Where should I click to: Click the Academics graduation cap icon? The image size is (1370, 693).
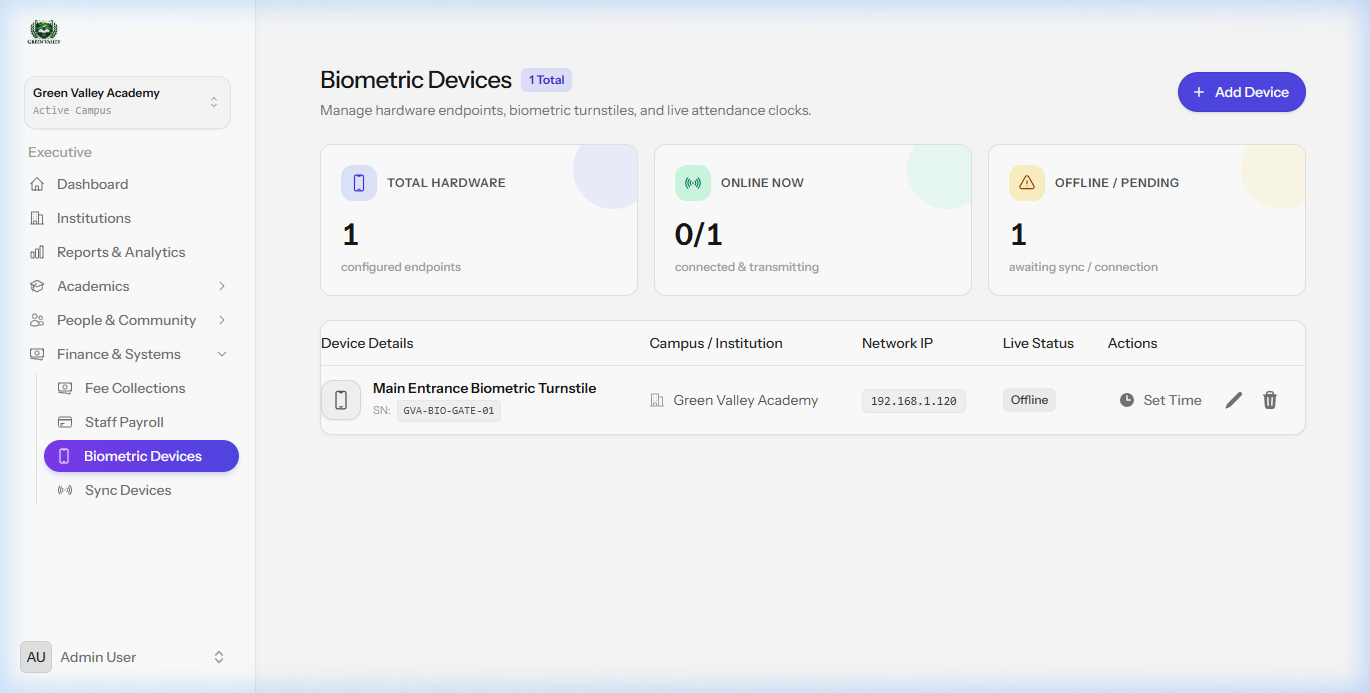tap(37, 286)
